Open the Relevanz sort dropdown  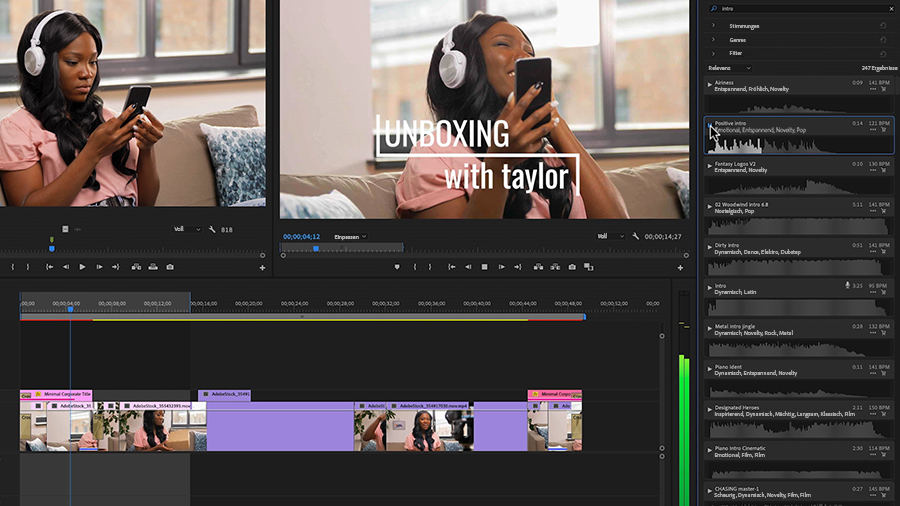click(x=729, y=68)
